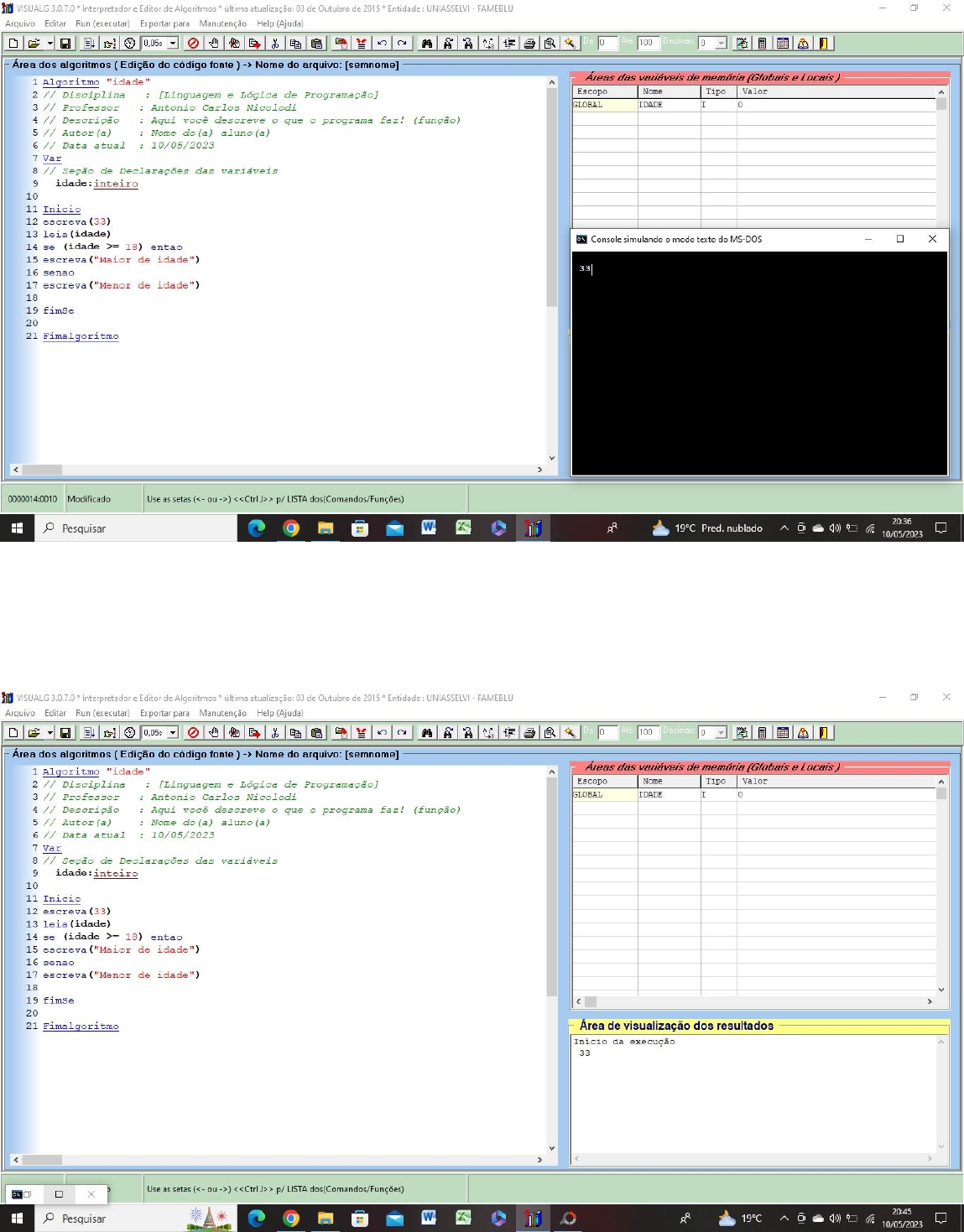
Task: Click the printer icon in the results-panel window
Action: tap(529, 732)
